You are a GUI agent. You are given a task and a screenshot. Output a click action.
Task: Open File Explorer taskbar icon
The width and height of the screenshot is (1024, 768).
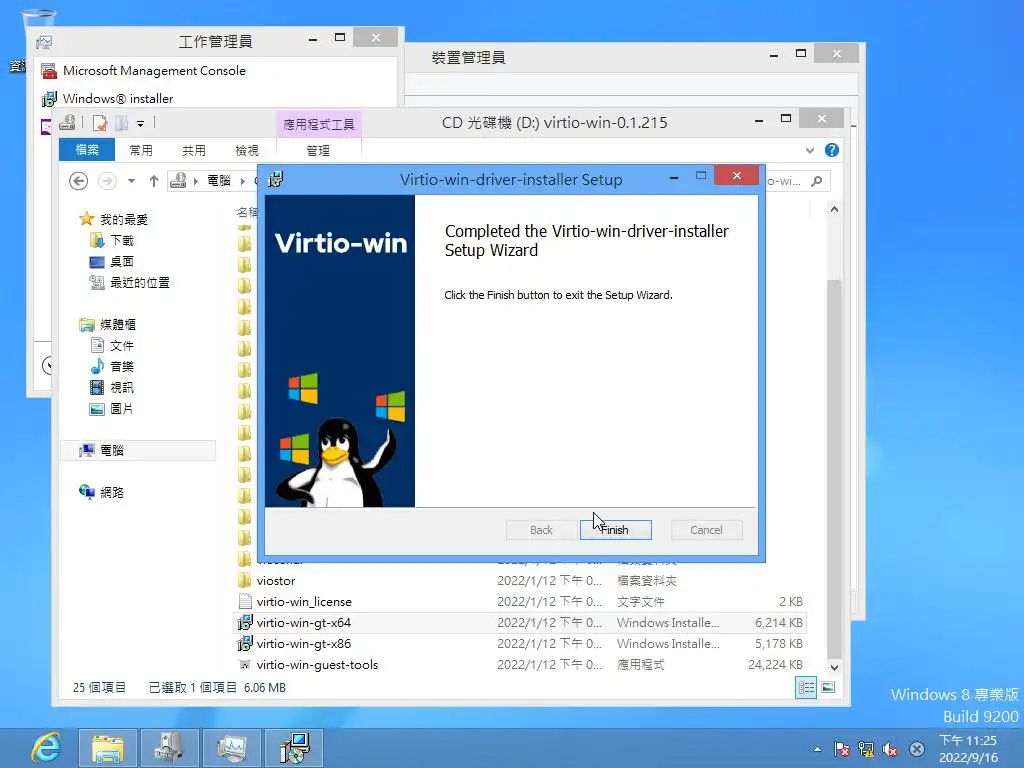point(108,748)
